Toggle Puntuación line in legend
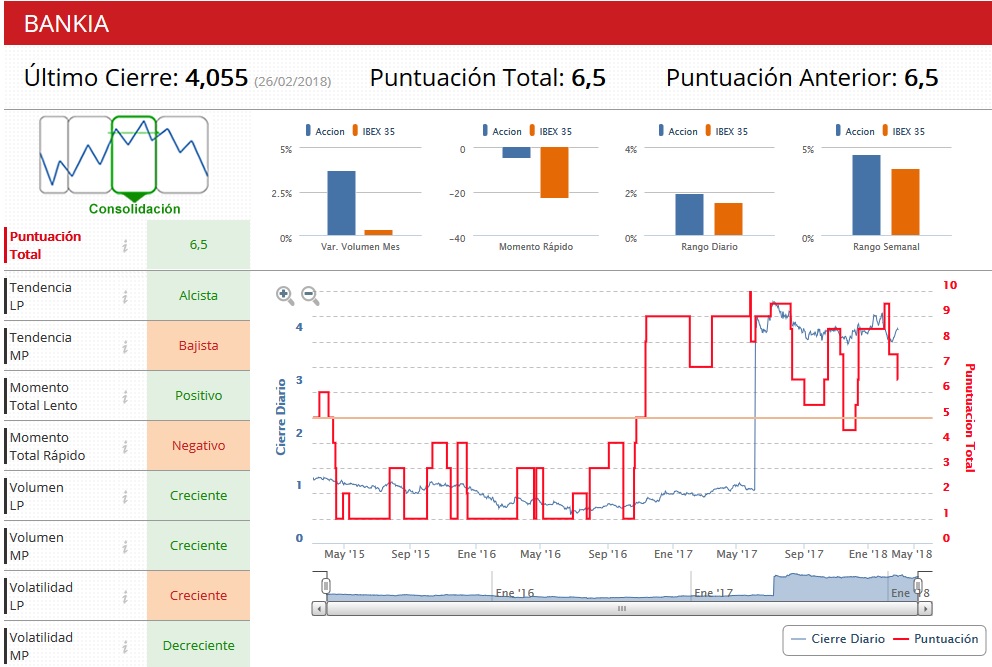Screen dimensions: 992x667 [x=935, y=639]
